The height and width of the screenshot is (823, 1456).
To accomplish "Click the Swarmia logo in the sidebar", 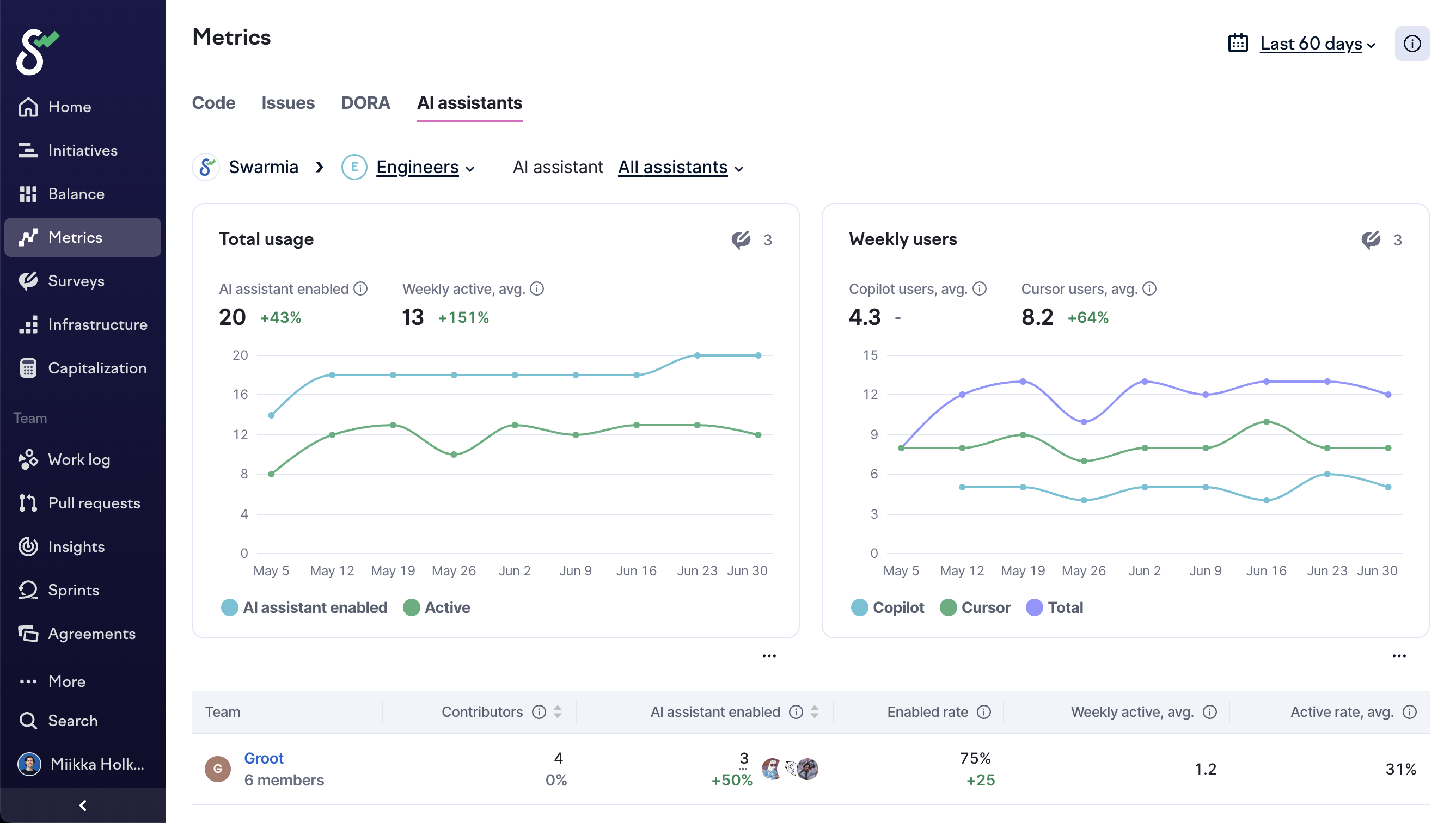I will pyautogui.click(x=35, y=51).
